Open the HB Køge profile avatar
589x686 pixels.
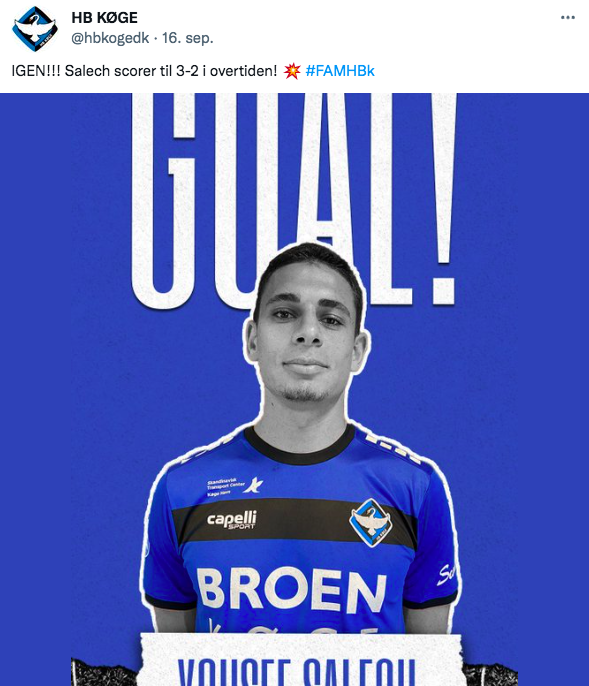tap(35, 28)
